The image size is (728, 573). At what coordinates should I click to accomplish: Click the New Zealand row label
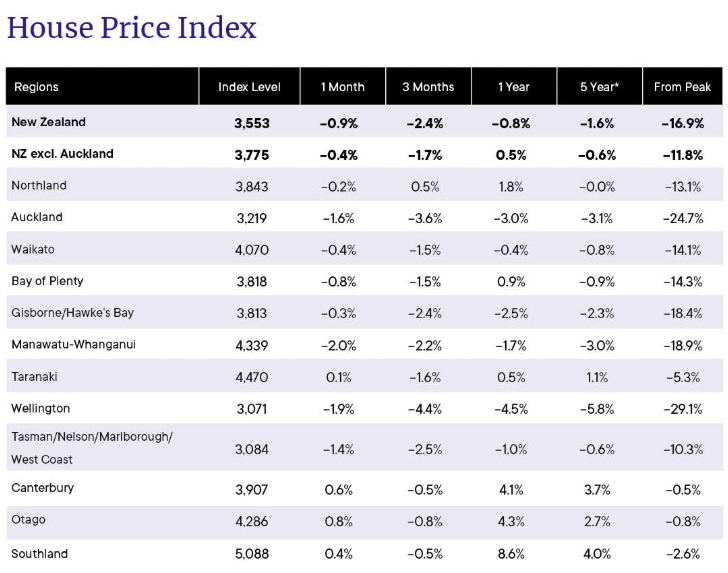[48, 122]
